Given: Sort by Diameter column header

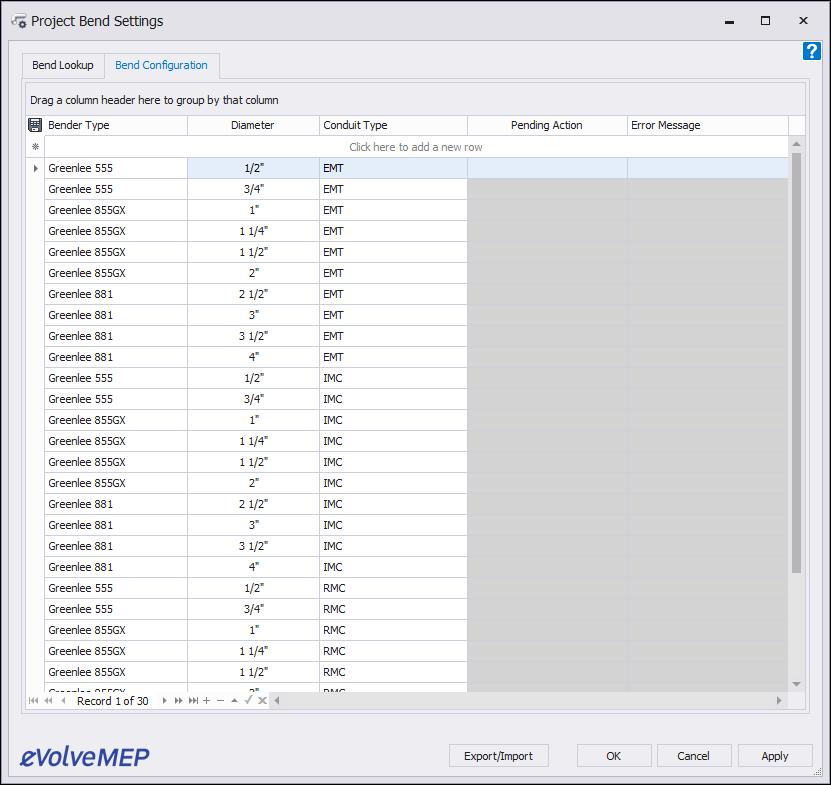Looking at the screenshot, I should coord(253,125).
